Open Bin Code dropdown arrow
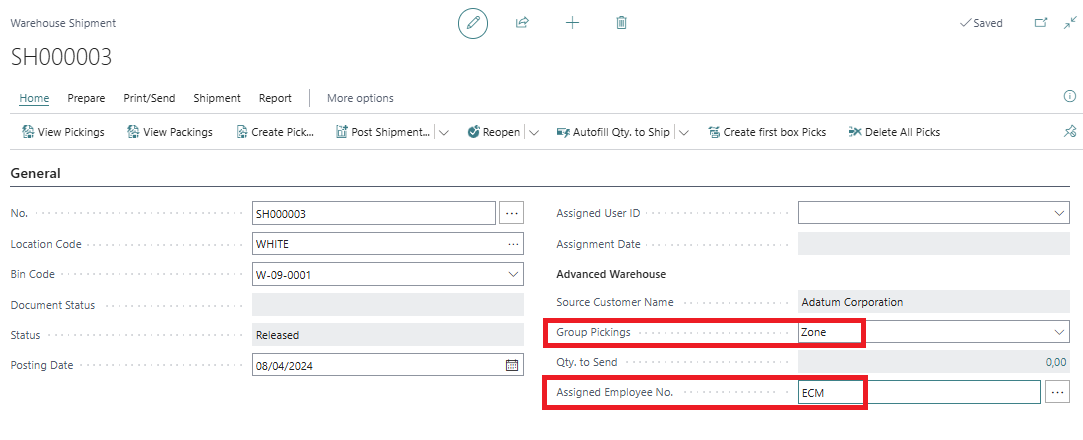 (x=513, y=274)
